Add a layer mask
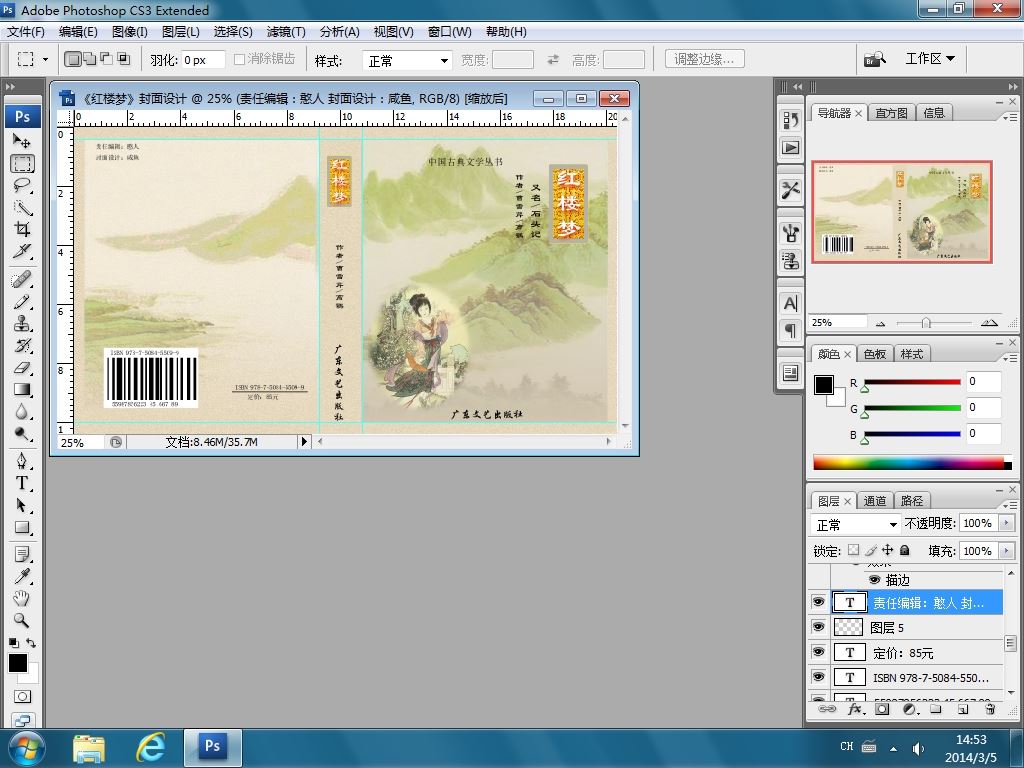 [x=882, y=709]
